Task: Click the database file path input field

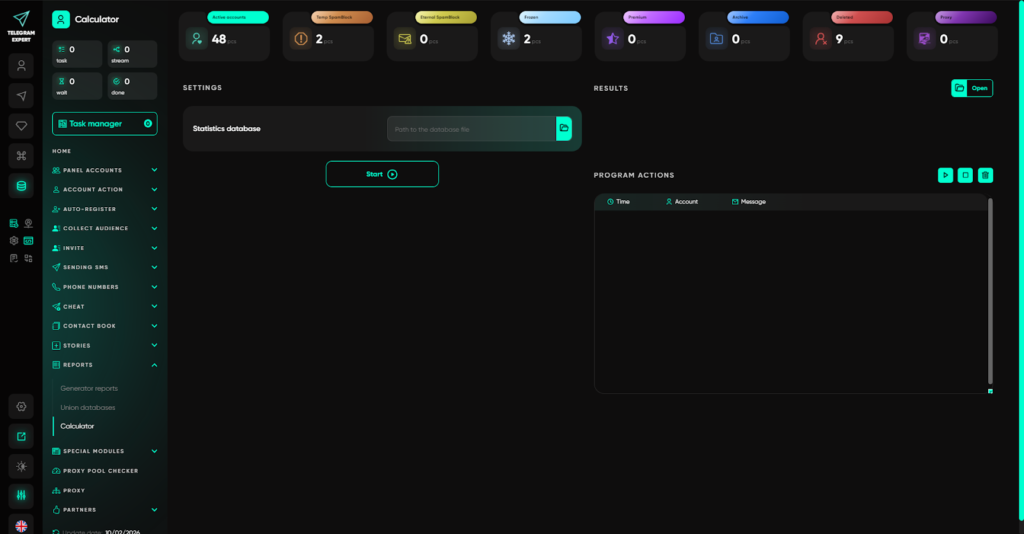Action: coord(471,129)
